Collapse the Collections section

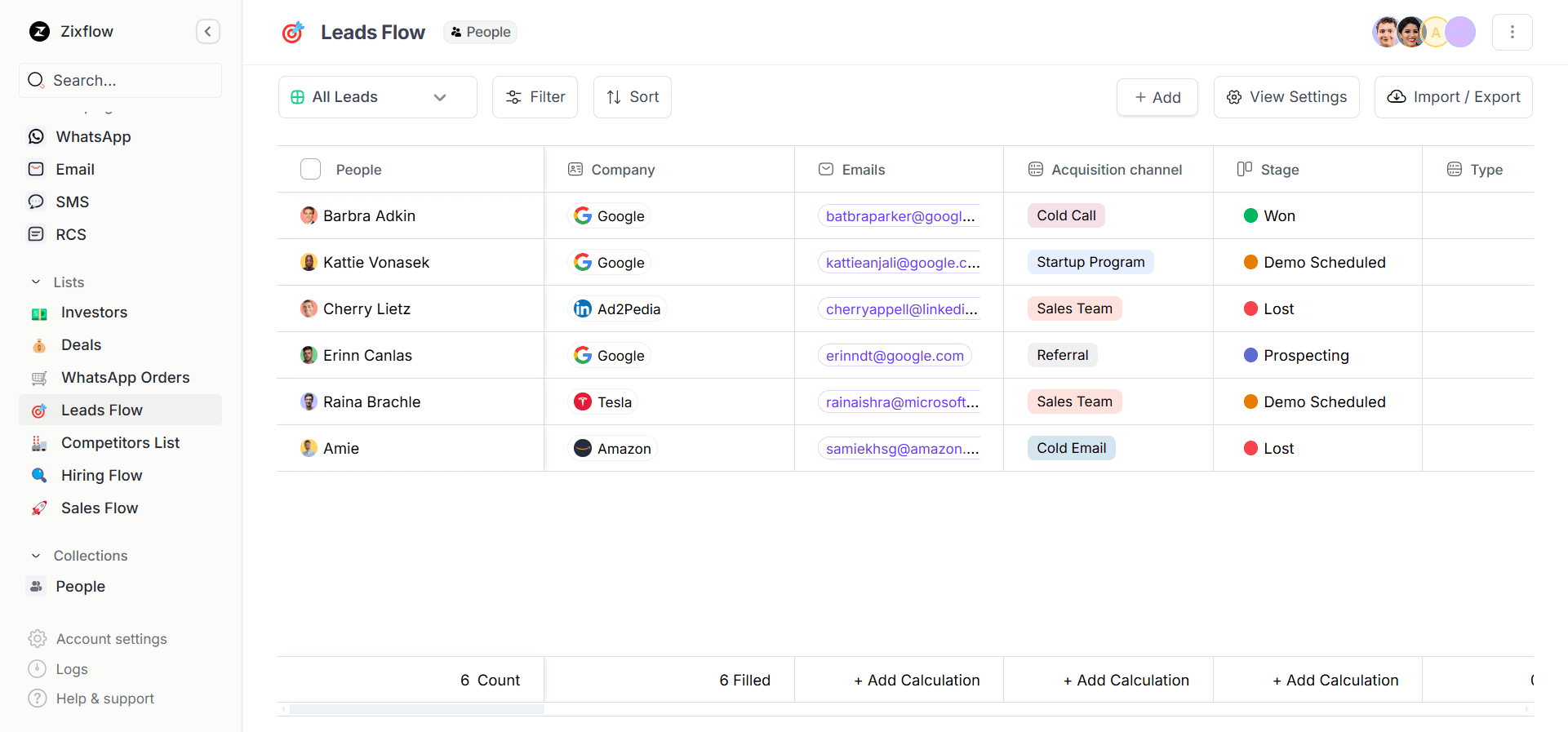[36, 556]
